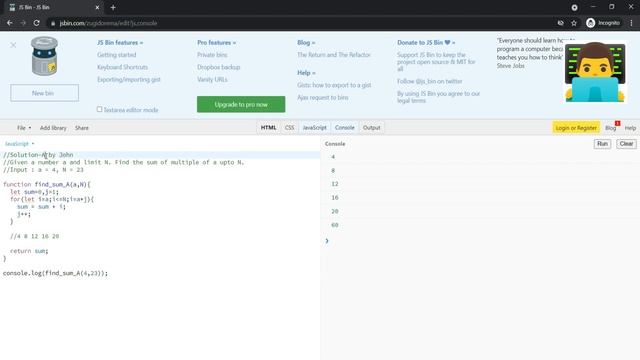Open Keyboard Shortcuts link
The image size is (640, 360).
coord(122,67)
